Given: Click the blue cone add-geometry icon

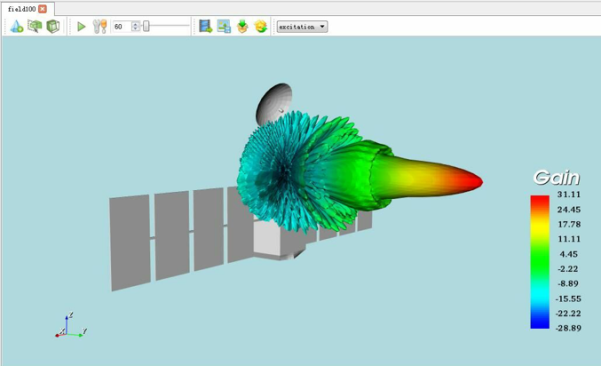Looking at the screenshot, I should click(x=16, y=26).
